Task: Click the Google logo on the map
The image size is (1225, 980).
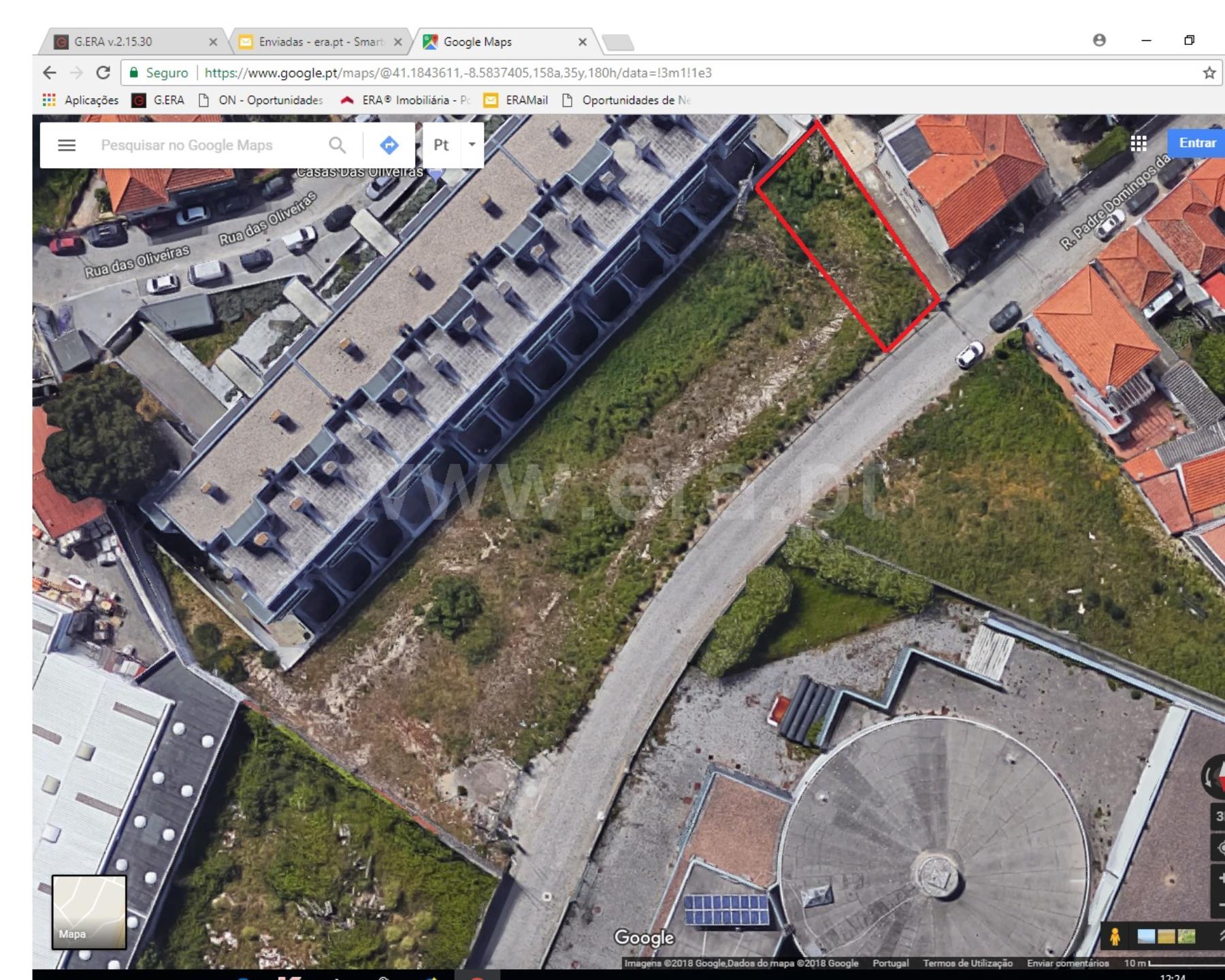Action: (x=644, y=937)
